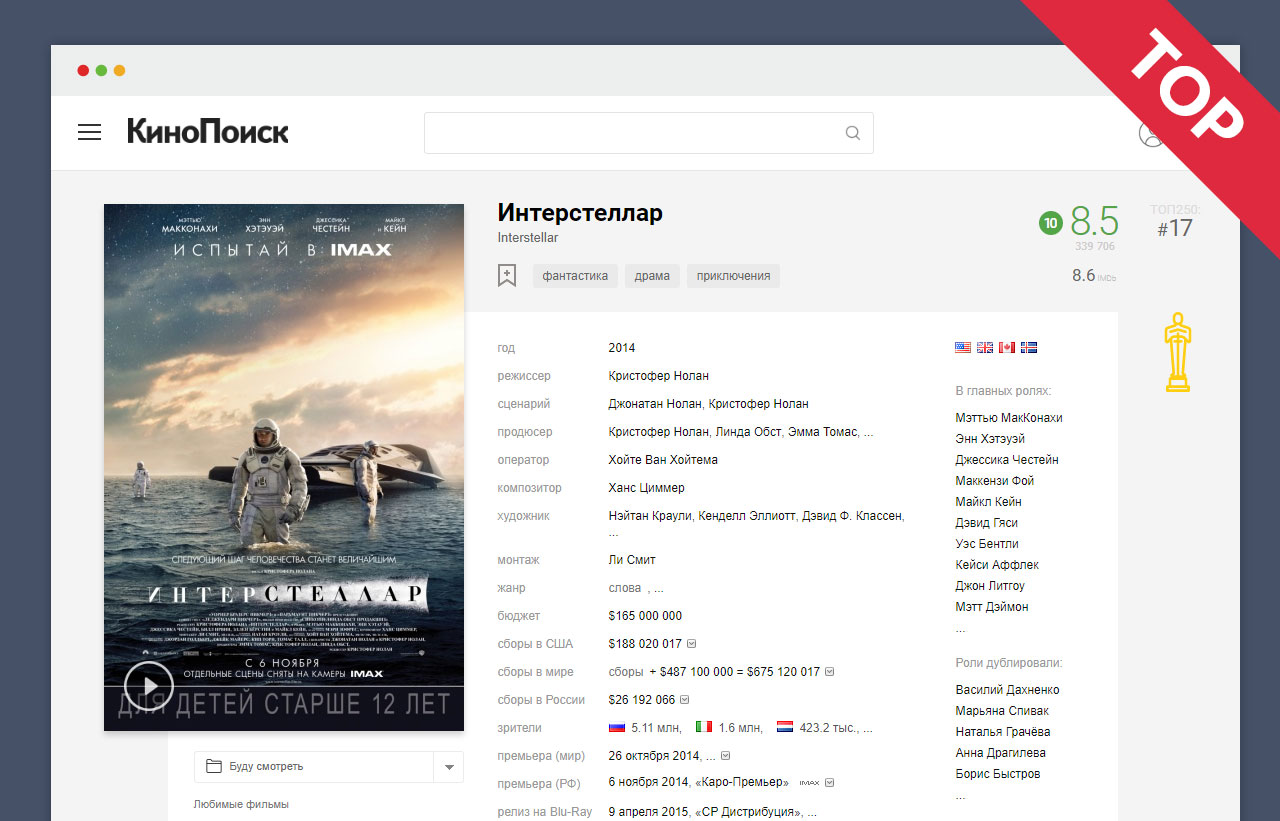Expand details next to сборы в США
This screenshot has height=821, width=1280.
click(x=690, y=643)
